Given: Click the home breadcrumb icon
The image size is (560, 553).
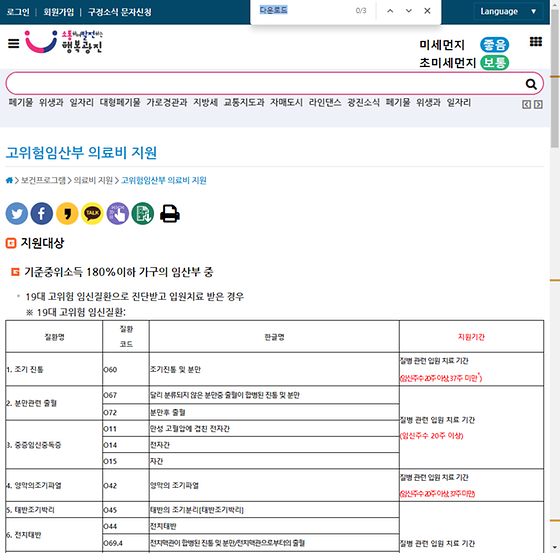Looking at the screenshot, I should pyautogui.click(x=9, y=180).
